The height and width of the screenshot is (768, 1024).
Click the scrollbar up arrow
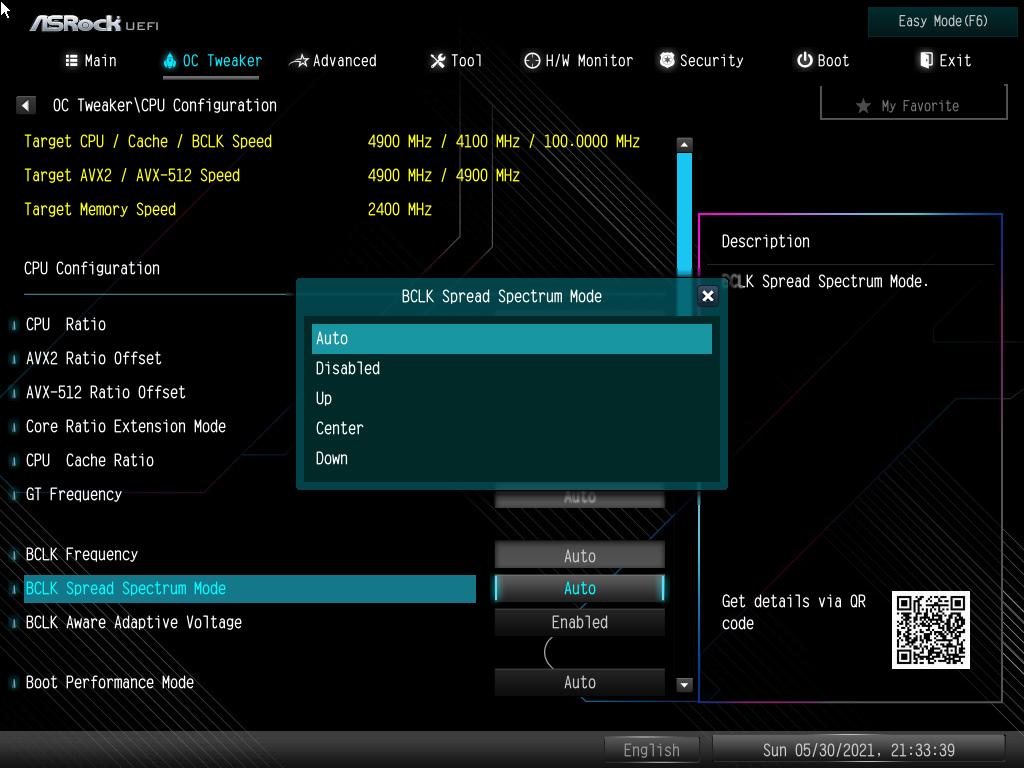(x=684, y=144)
